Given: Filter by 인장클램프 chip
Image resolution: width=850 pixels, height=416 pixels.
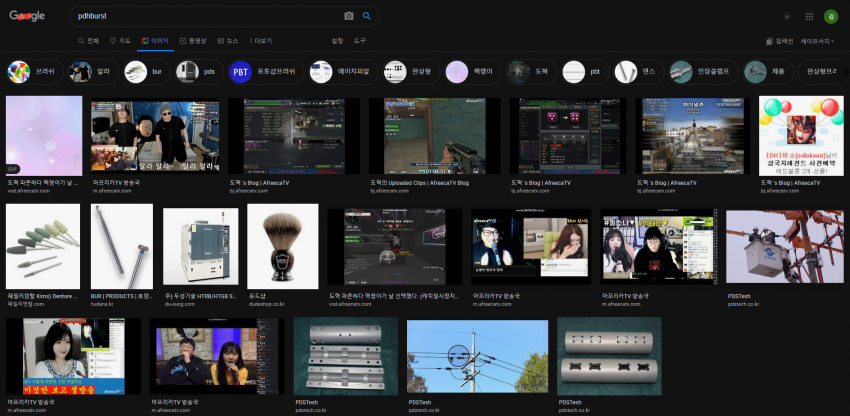Looking at the screenshot, I should coord(703,72).
